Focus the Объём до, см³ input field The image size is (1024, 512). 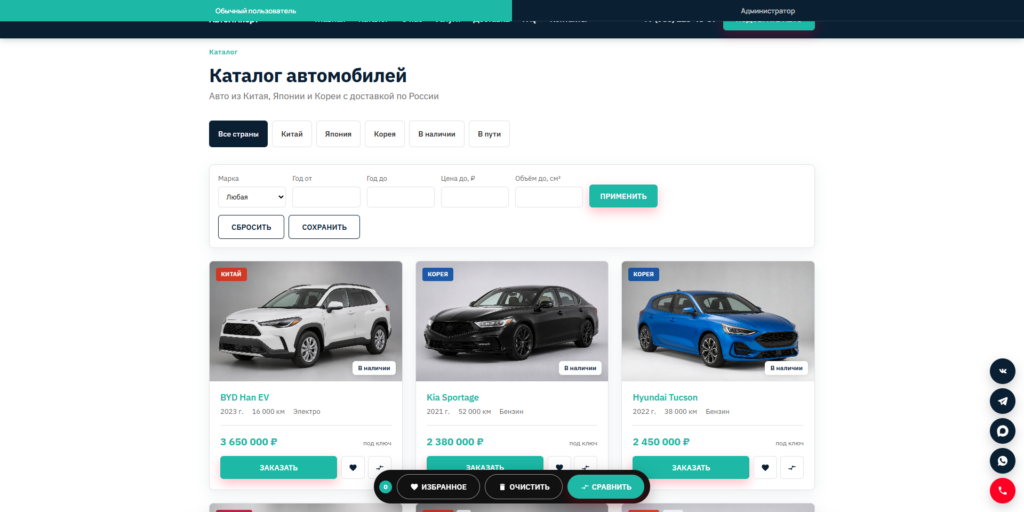pyautogui.click(x=549, y=197)
